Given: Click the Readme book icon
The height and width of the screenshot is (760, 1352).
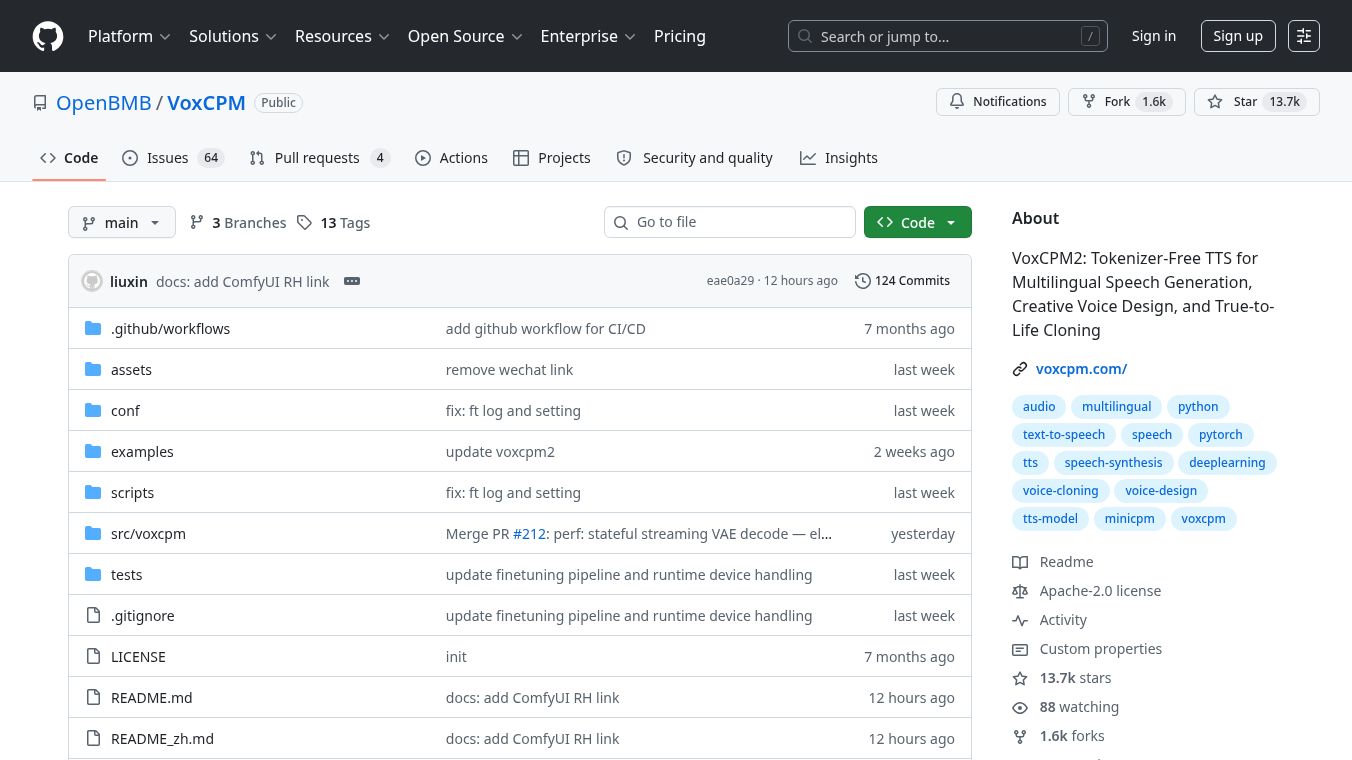Looking at the screenshot, I should click(1020, 562).
